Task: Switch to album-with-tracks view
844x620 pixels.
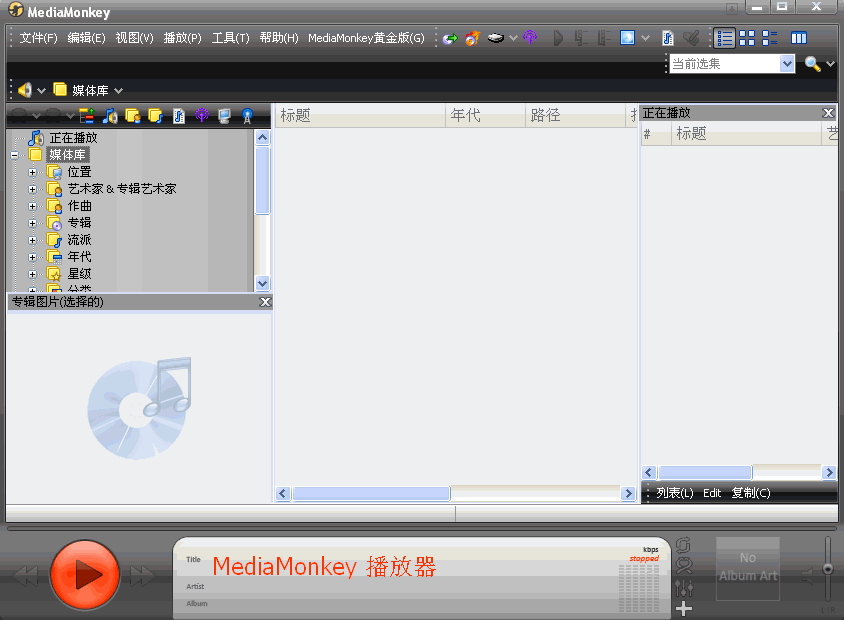Action: (770, 38)
